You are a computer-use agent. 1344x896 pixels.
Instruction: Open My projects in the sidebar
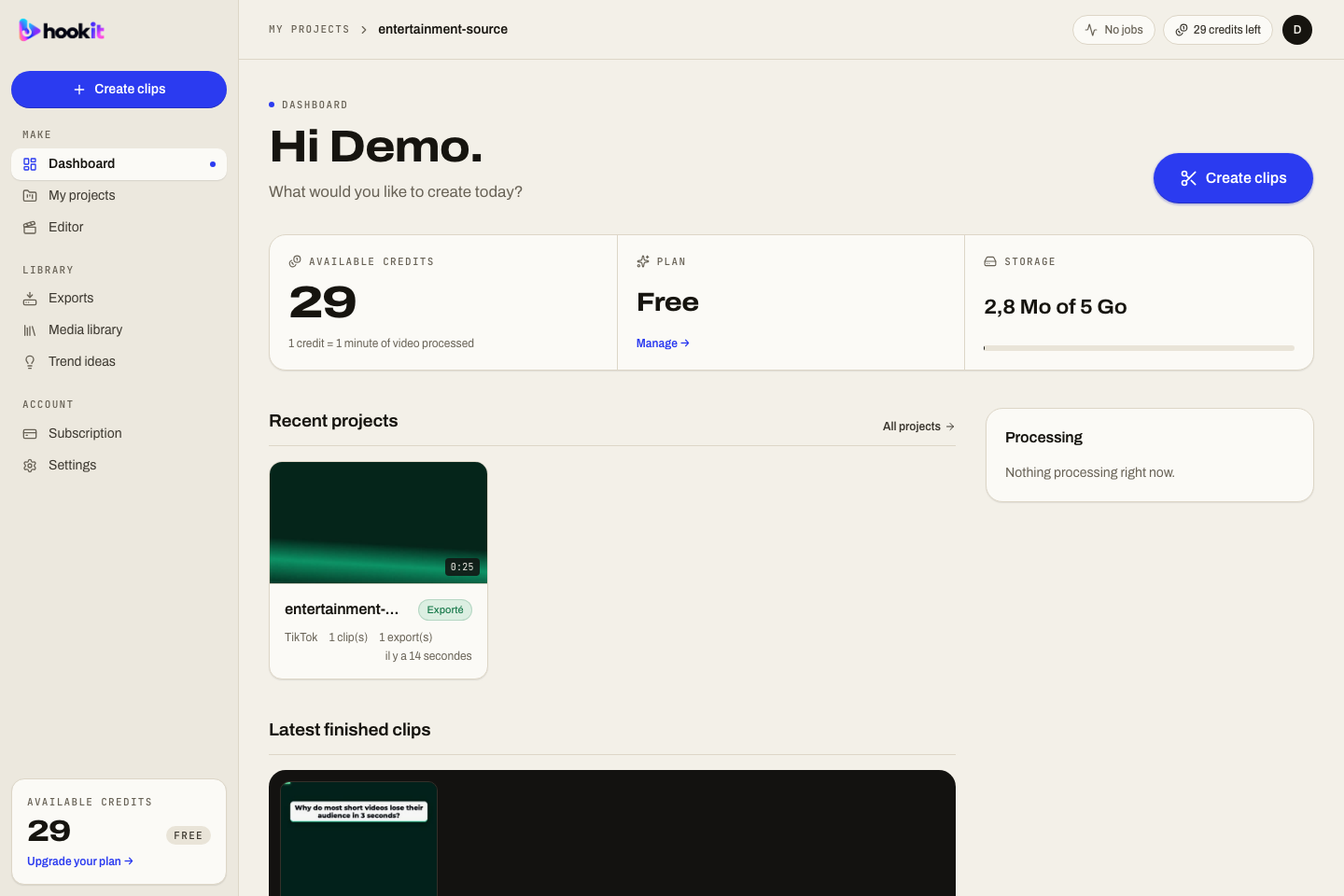point(119,196)
